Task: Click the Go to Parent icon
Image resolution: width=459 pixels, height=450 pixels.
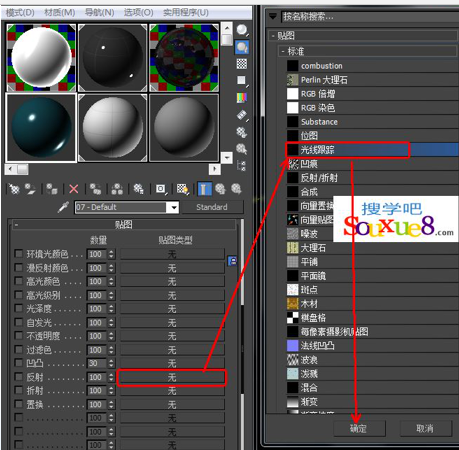Action: click(220, 189)
